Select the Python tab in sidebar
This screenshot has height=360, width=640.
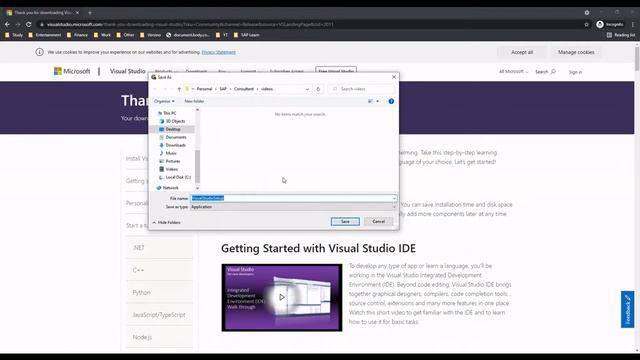click(159, 292)
